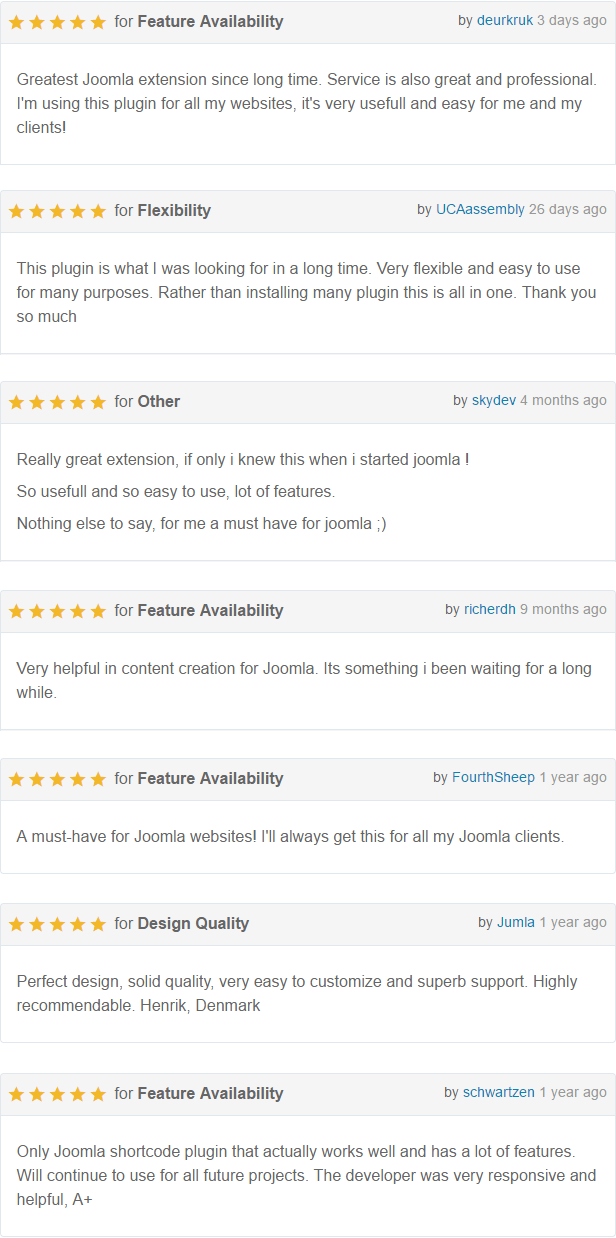Viewport: 616px width, 1238px height.
Task: Click the first star in deurkruk's review
Action: point(16,22)
